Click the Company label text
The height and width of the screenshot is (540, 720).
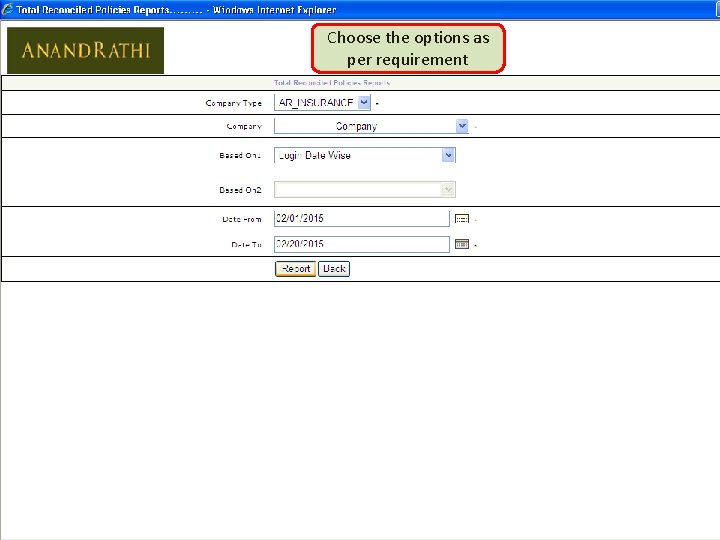tap(244, 126)
